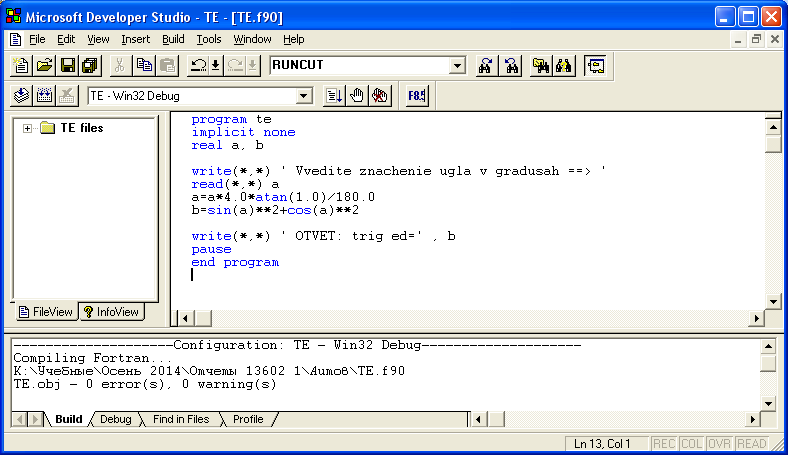Open the undo history dropdown arrow
This screenshot has height=455, width=788.
click(x=216, y=65)
